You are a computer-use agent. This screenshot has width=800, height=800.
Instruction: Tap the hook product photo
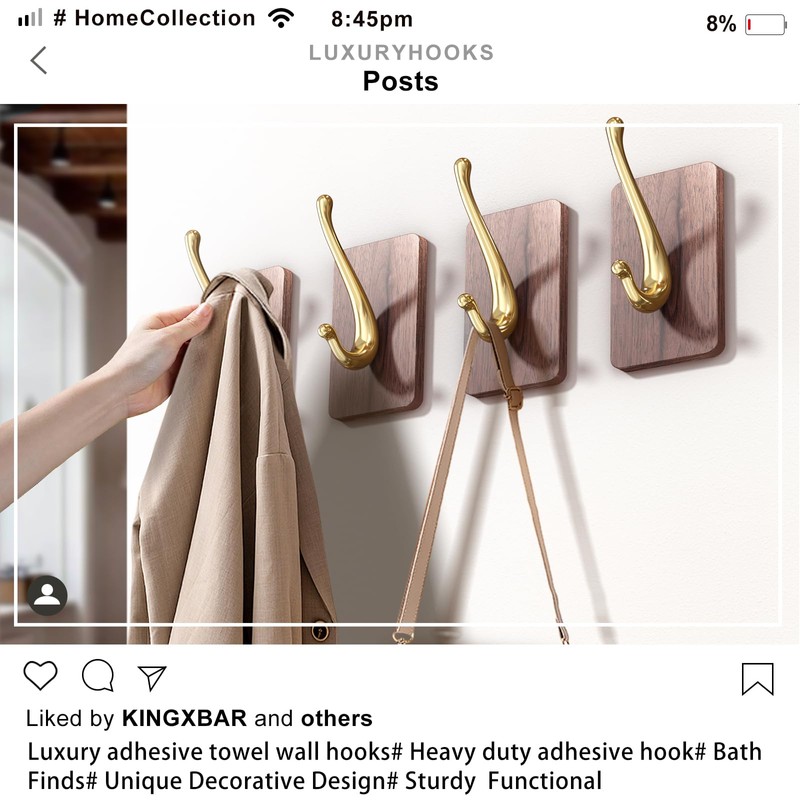point(400,374)
